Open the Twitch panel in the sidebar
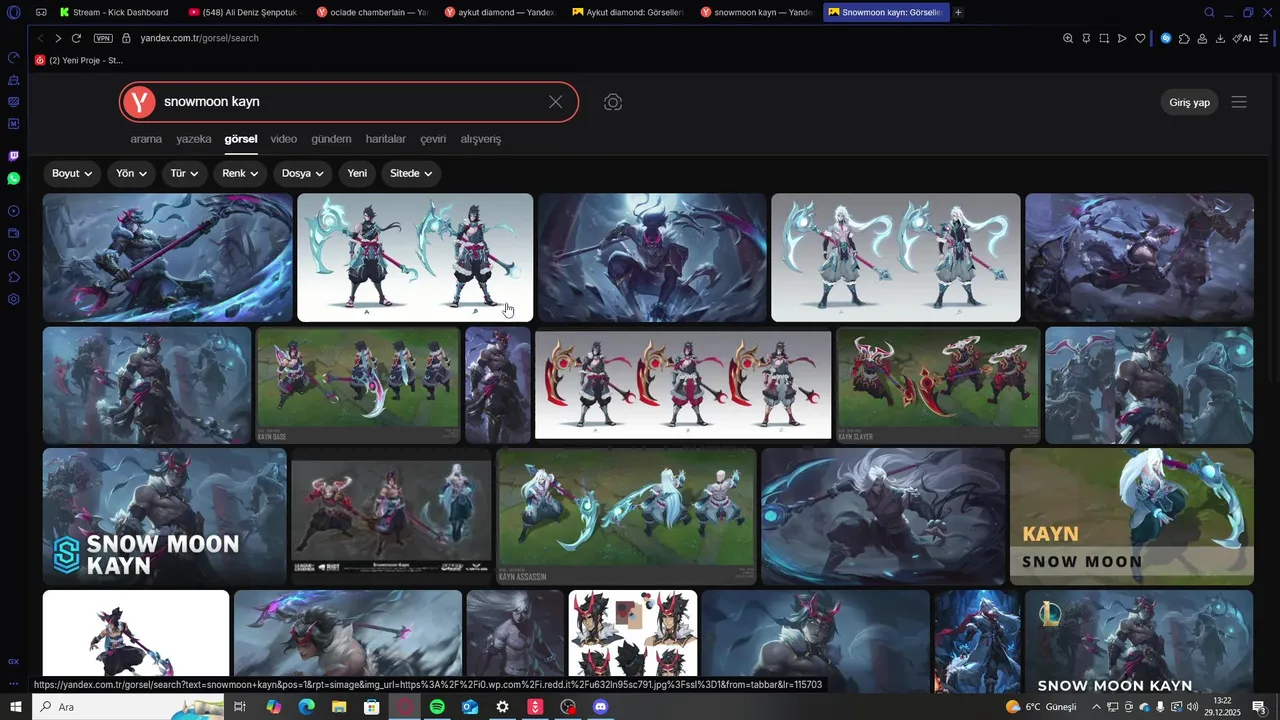The height and width of the screenshot is (720, 1280). point(13,156)
